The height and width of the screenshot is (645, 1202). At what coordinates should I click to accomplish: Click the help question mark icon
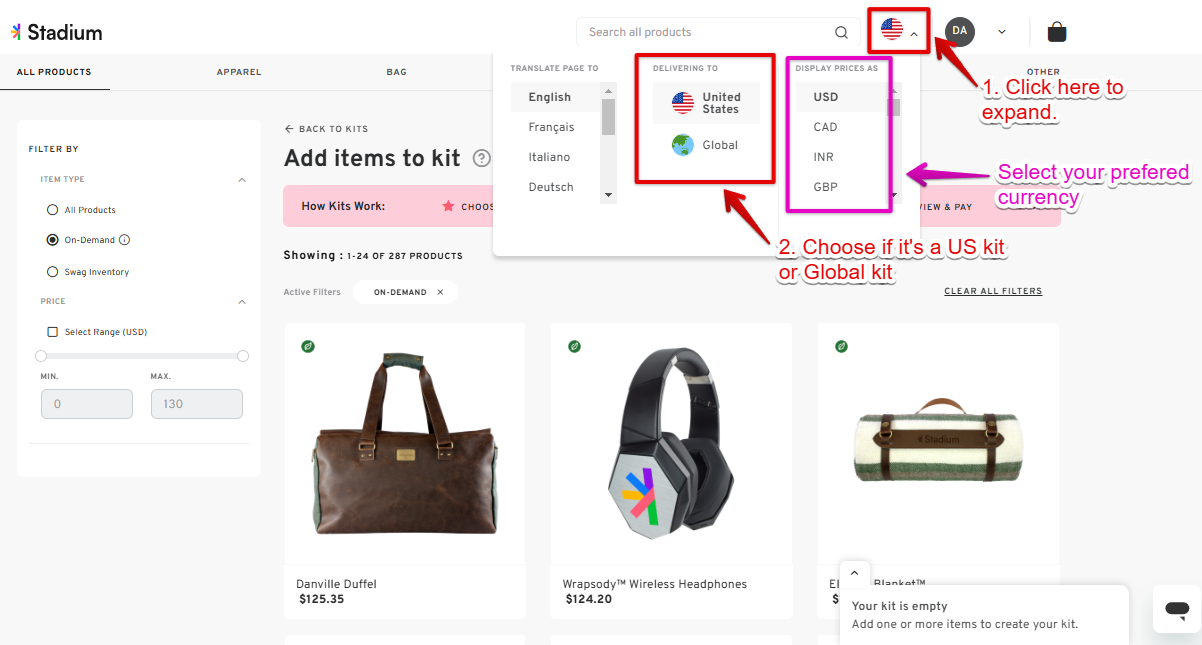point(482,158)
